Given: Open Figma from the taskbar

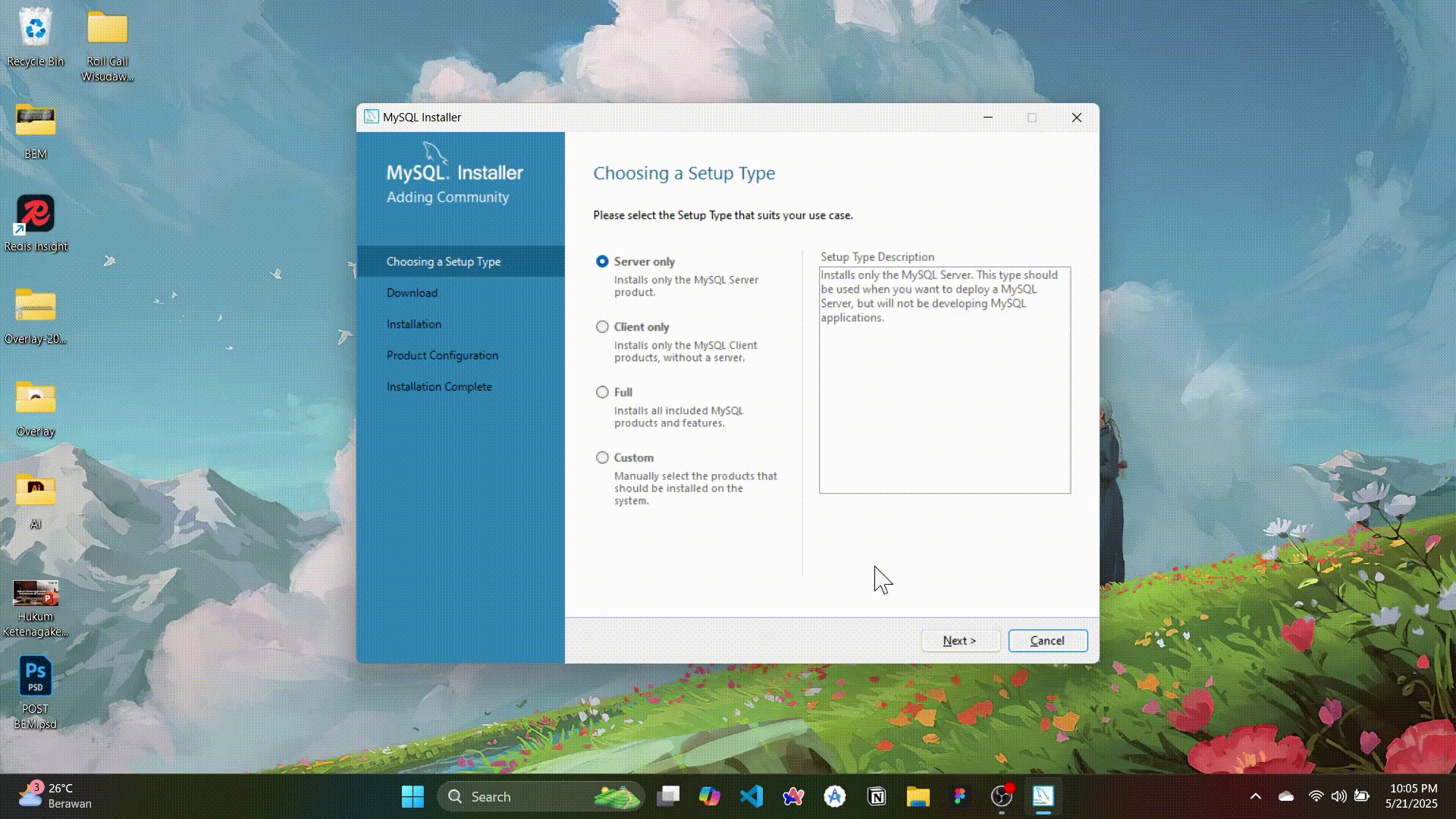Looking at the screenshot, I should (x=960, y=796).
